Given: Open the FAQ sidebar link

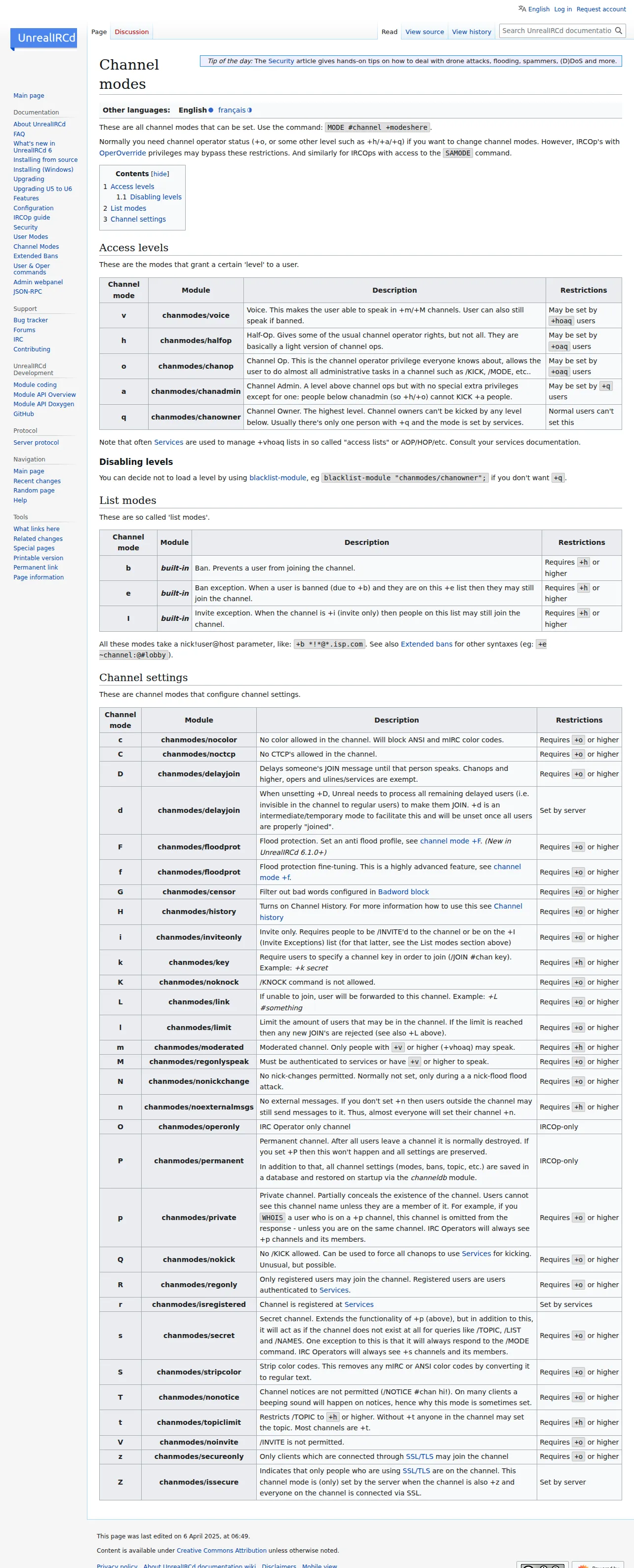Looking at the screenshot, I should pyautogui.click(x=19, y=134).
